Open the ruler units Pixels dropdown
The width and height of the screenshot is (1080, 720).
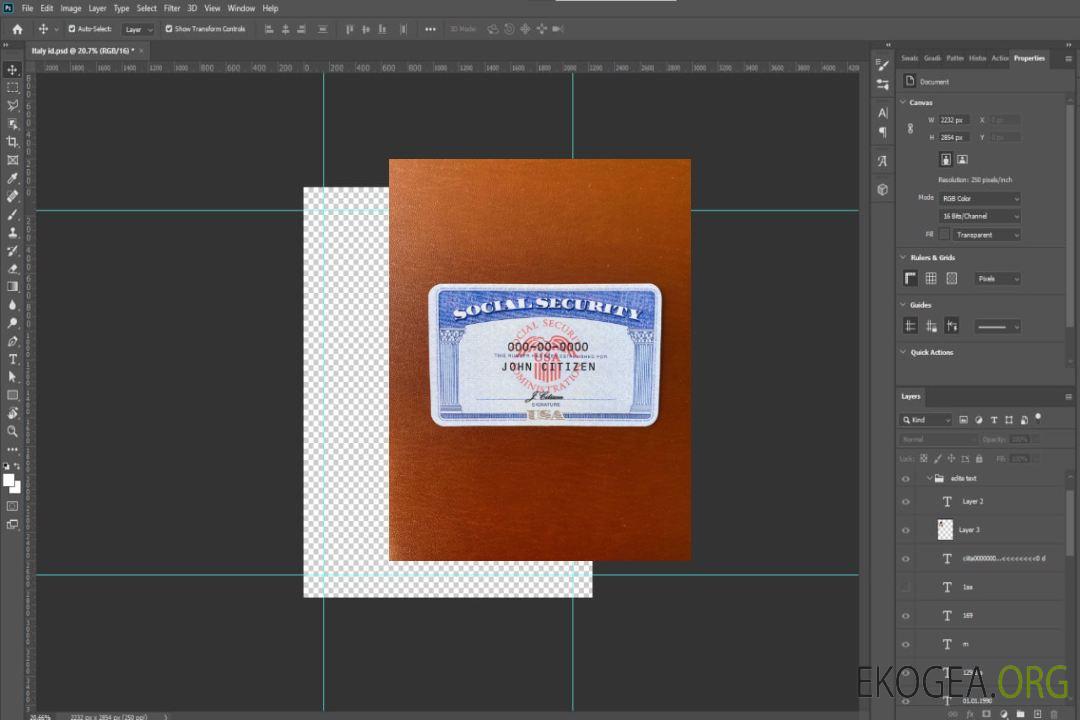tap(998, 279)
